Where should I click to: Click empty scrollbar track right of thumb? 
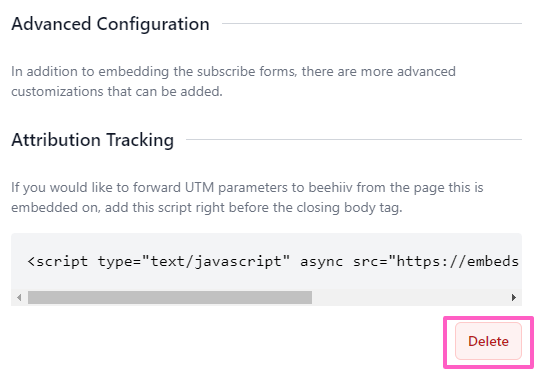tap(409, 297)
